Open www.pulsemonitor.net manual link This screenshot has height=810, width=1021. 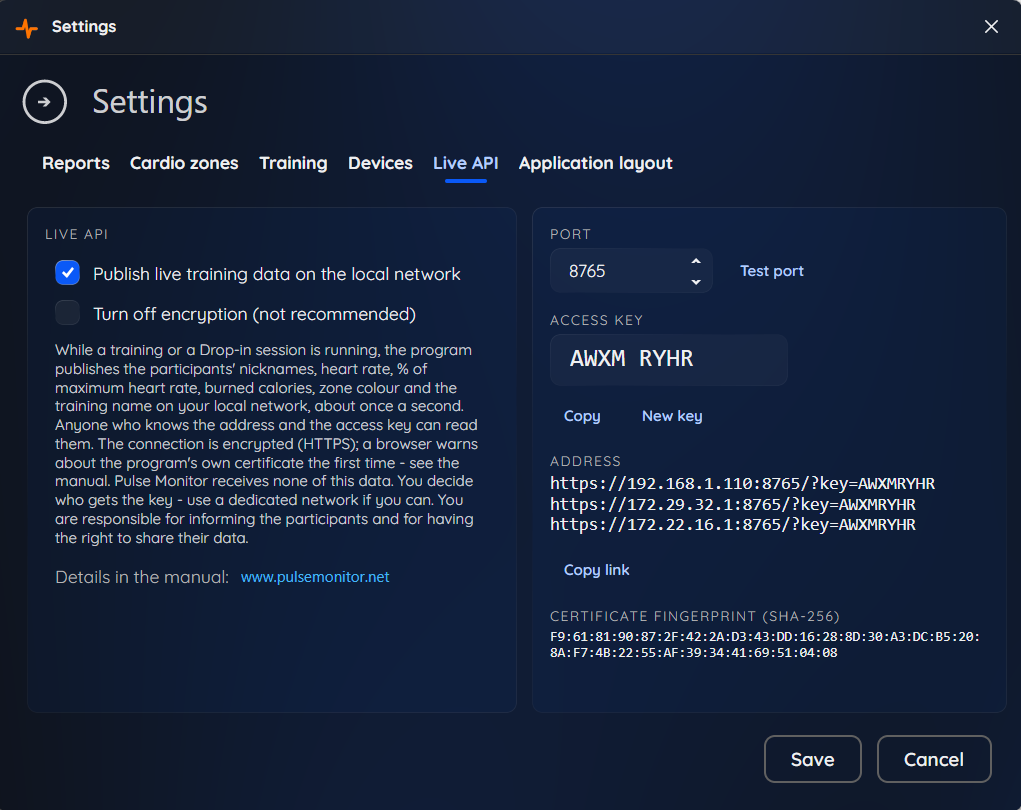[x=315, y=577]
